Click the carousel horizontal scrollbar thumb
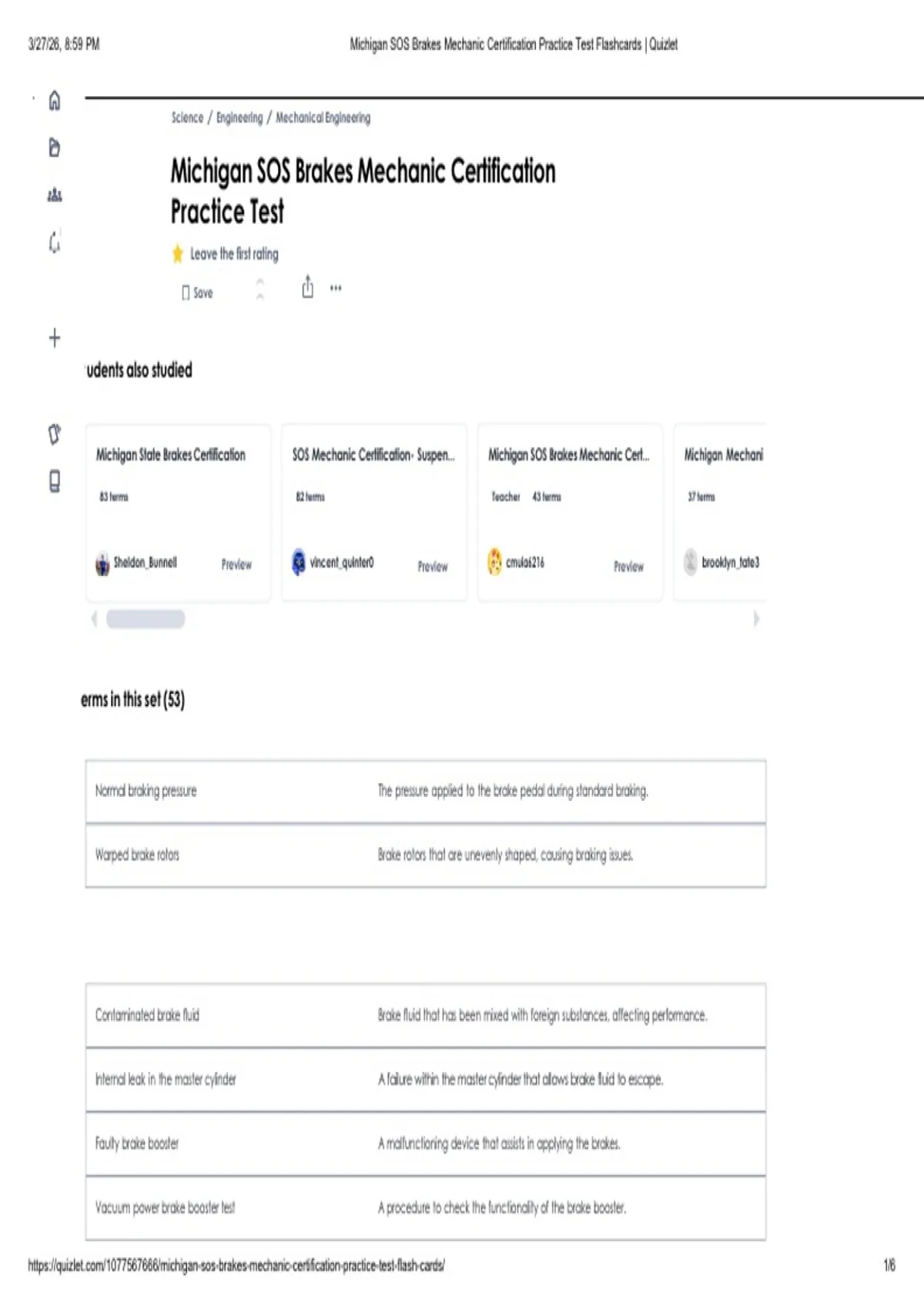This screenshot has width=924, height=1309. (x=146, y=619)
